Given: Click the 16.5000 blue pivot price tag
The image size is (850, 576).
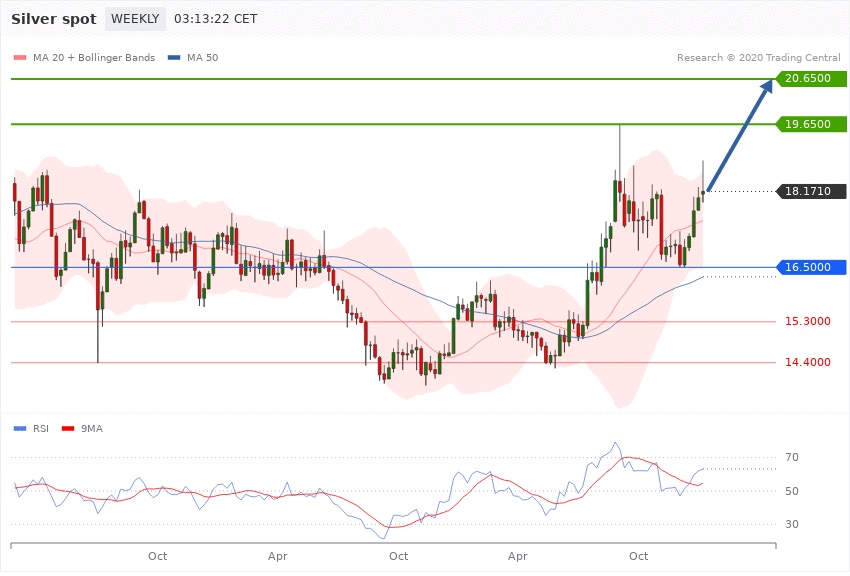Looking at the screenshot, I should click(x=810, y=267).
